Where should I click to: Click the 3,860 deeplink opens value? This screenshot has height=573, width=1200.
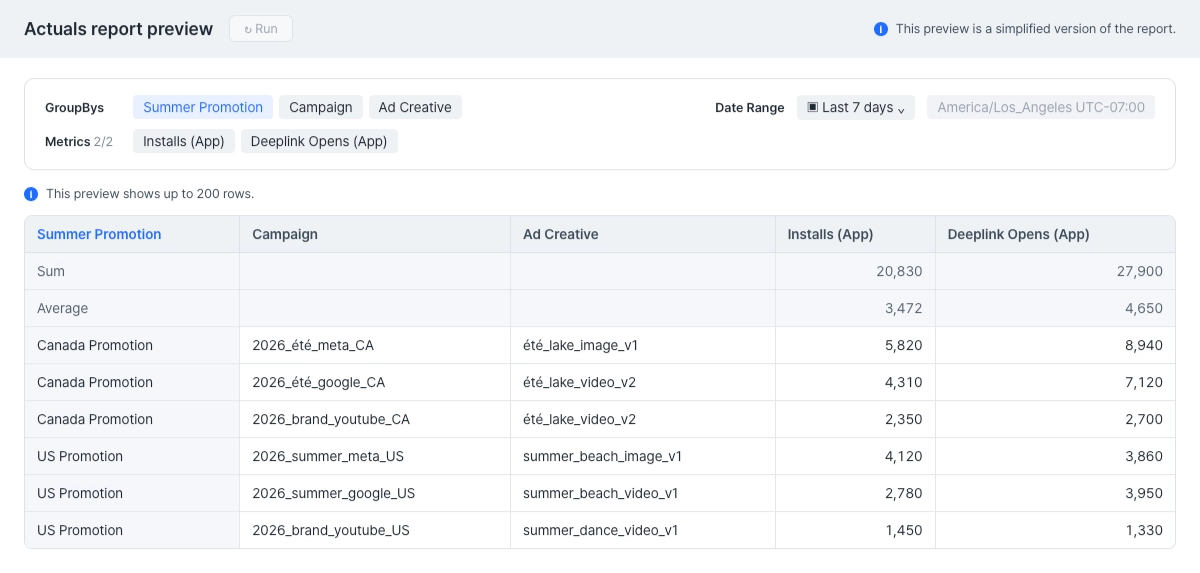coord(1144,456)
